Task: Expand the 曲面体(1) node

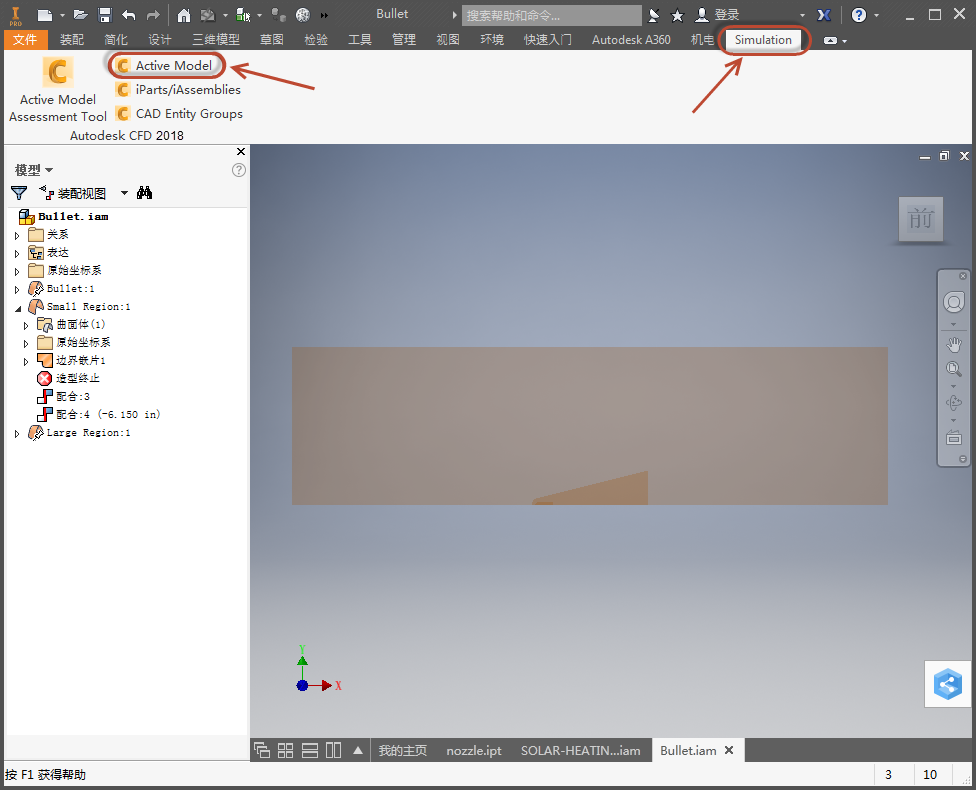Action: tap(26, 326)
